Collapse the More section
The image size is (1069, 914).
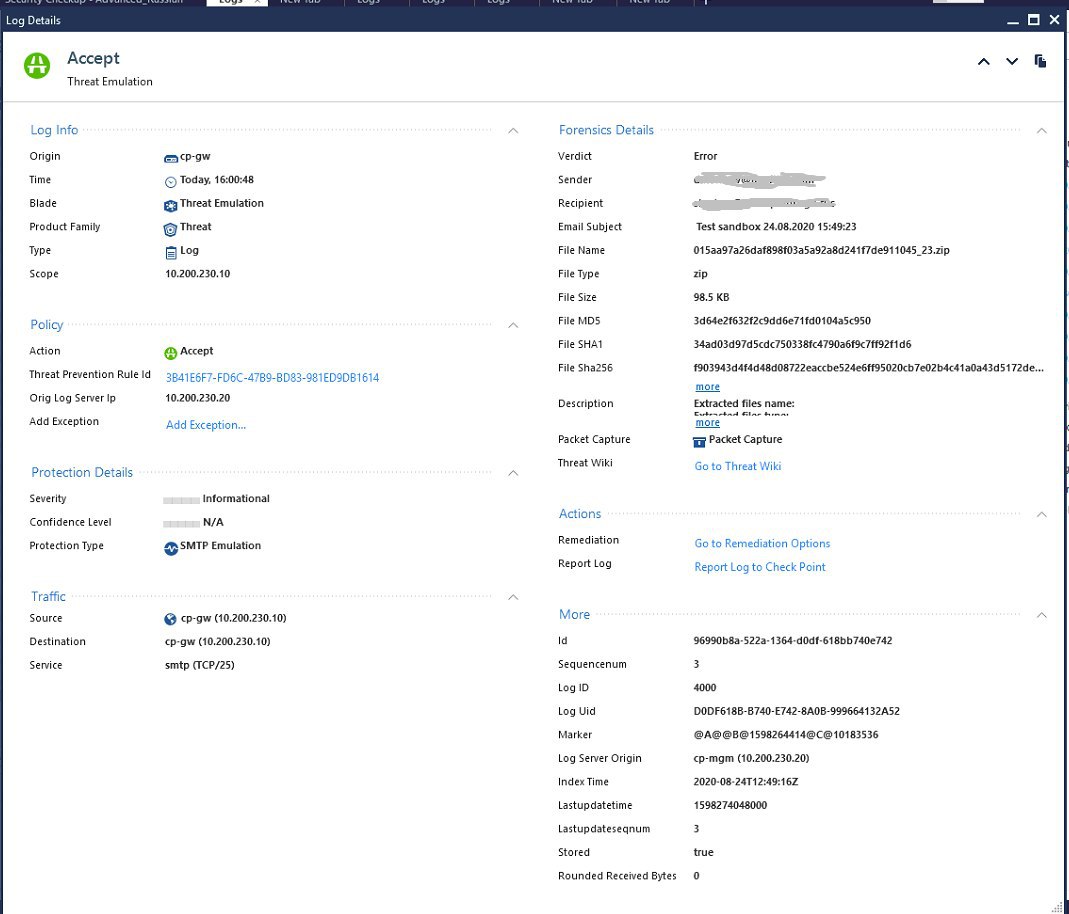pos(1041,615)
